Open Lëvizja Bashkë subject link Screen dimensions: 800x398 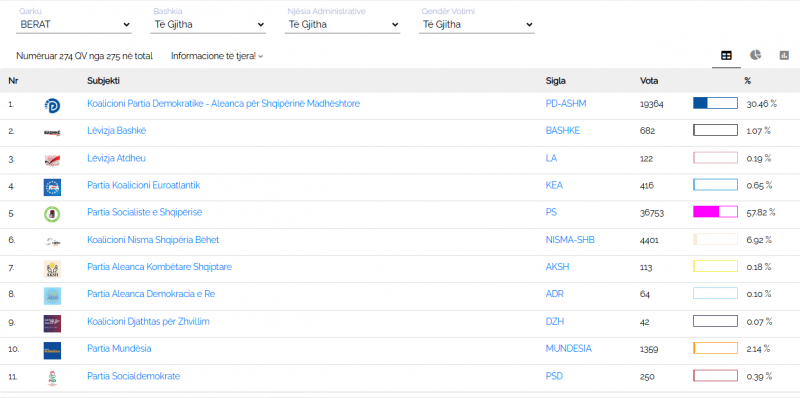coord(117,131)
